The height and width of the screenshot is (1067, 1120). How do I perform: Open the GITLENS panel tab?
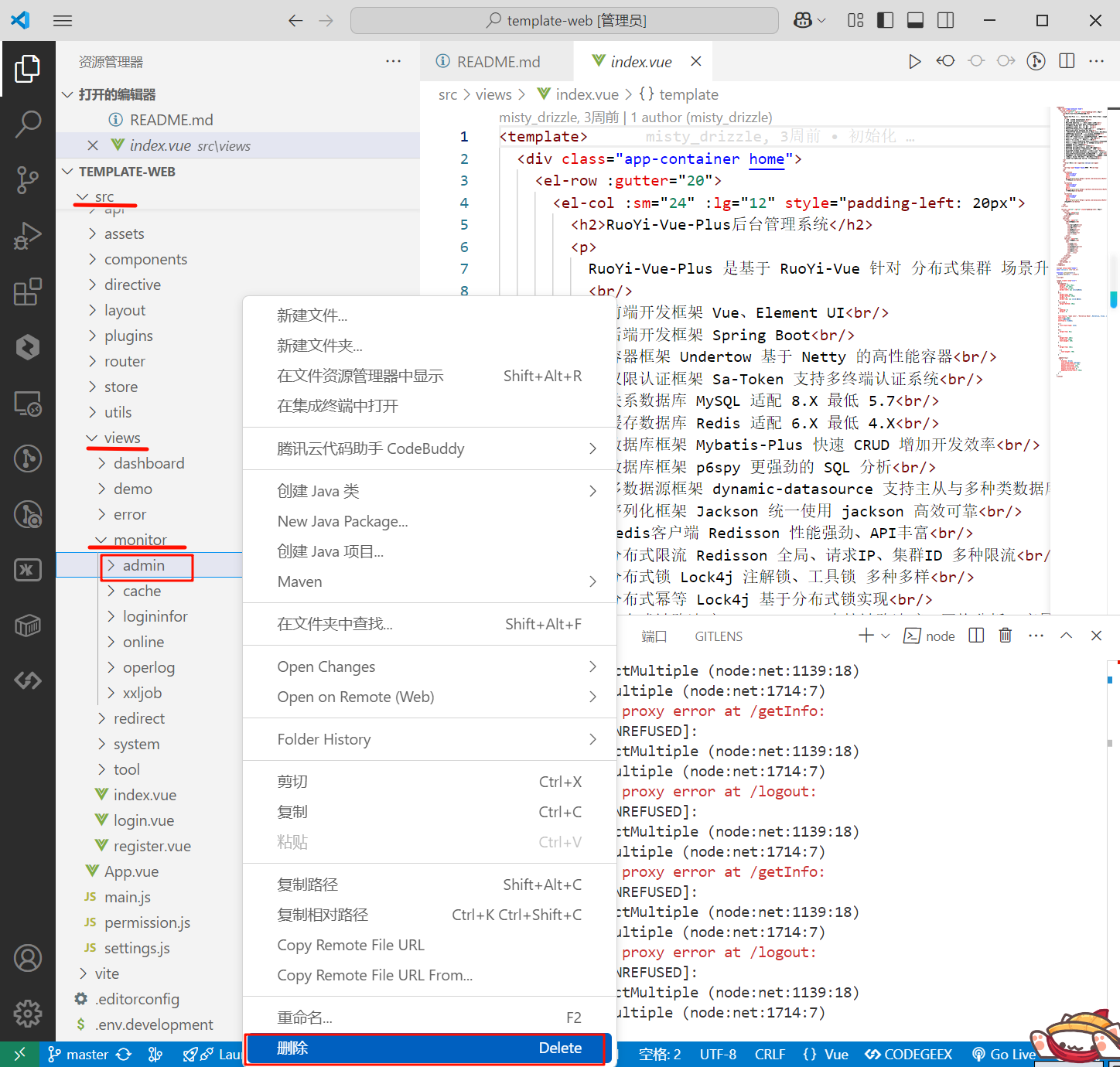coord(719,636)
